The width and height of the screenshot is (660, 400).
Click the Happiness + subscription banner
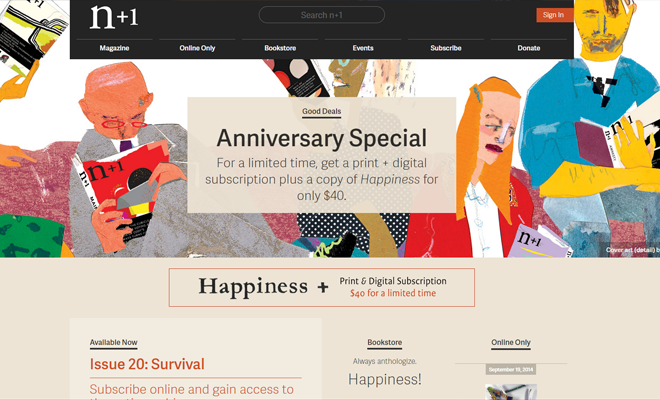pos(322,287)
